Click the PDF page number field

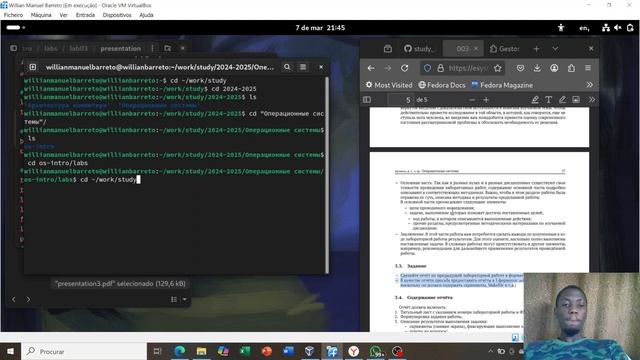[401, 100]
